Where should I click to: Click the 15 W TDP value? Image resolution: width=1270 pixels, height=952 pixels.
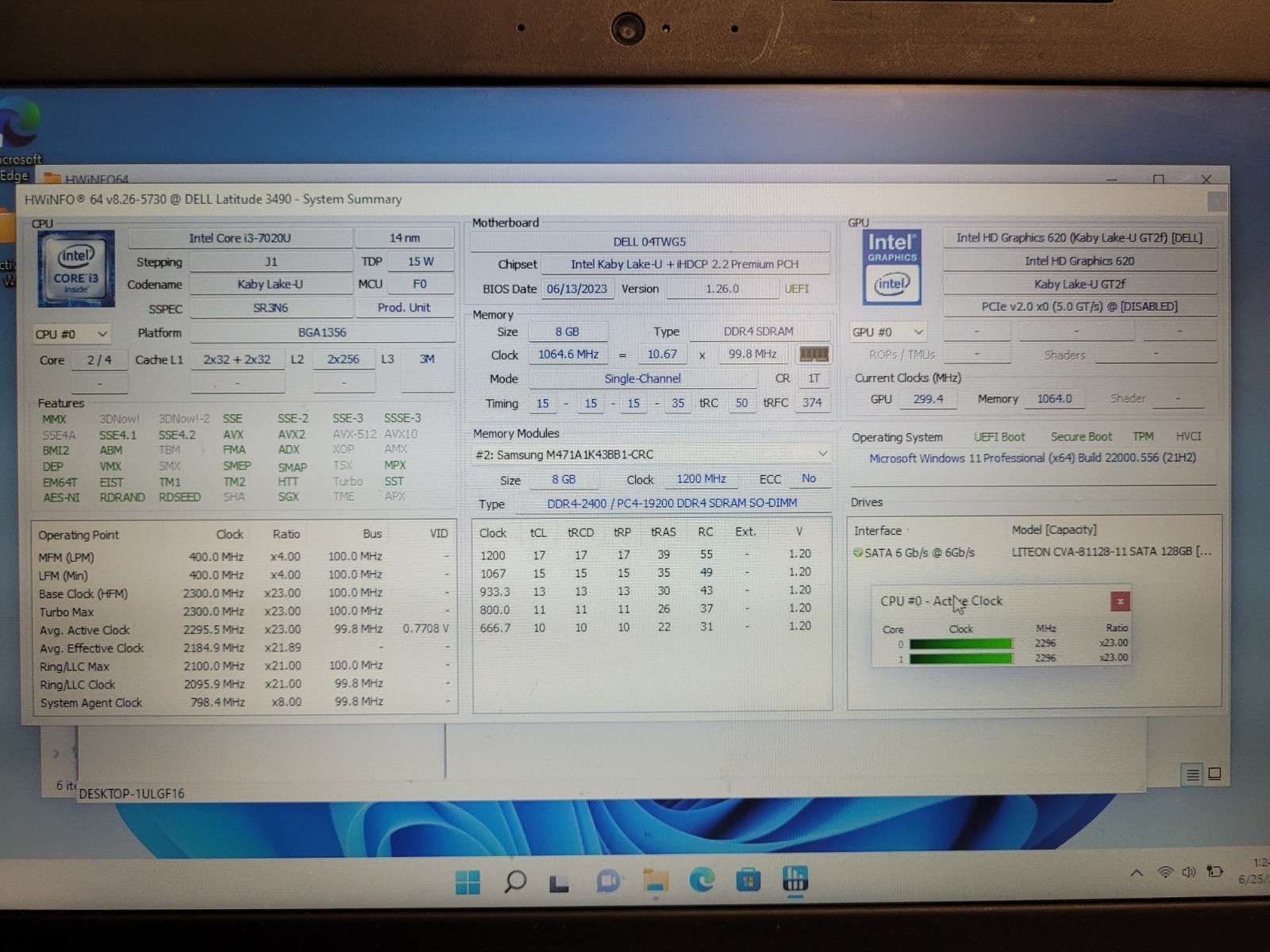(421, 262)
